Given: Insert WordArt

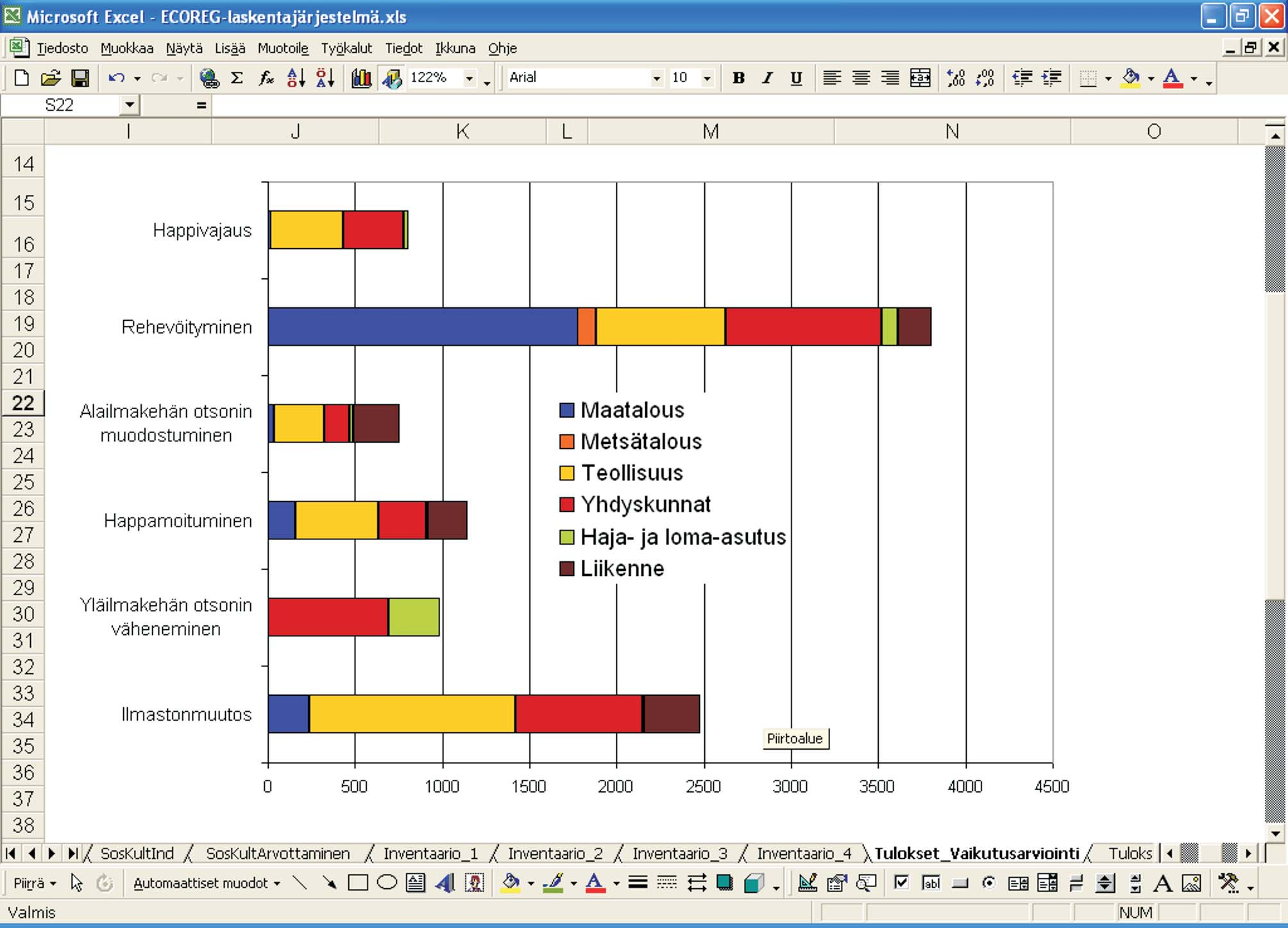Looking at the screenshot, I should [x=445, y=883].
